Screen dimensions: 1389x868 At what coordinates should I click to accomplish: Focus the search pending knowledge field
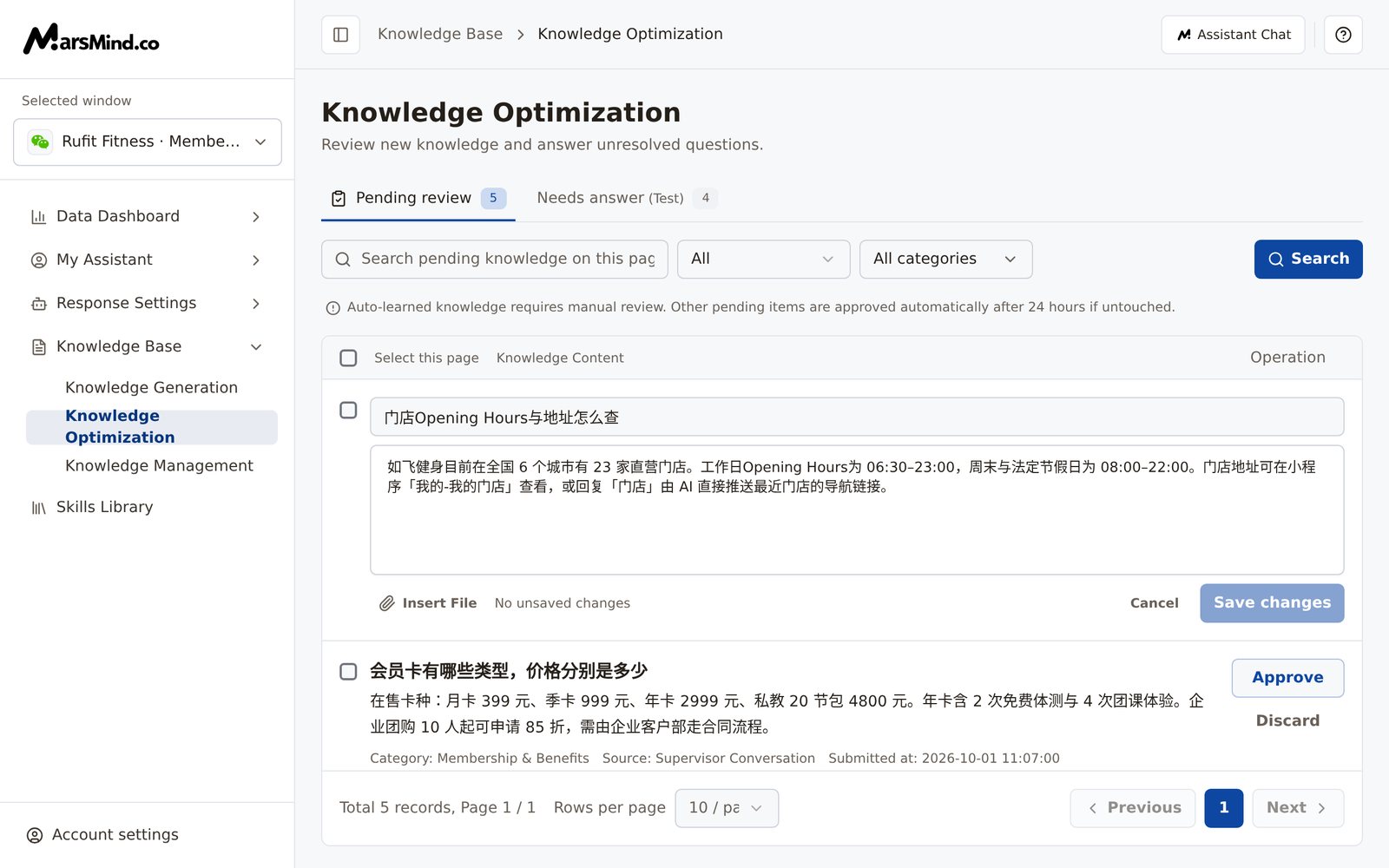pos(495,260)
